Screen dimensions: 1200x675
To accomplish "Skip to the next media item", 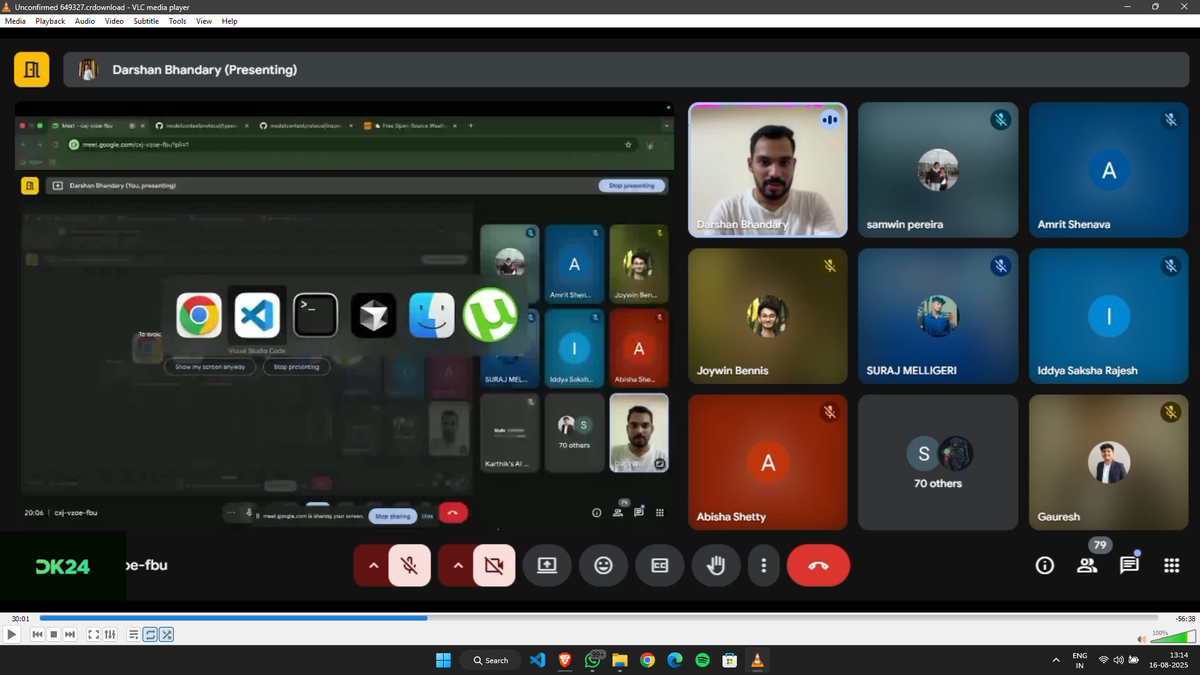I will click(69, 634).
